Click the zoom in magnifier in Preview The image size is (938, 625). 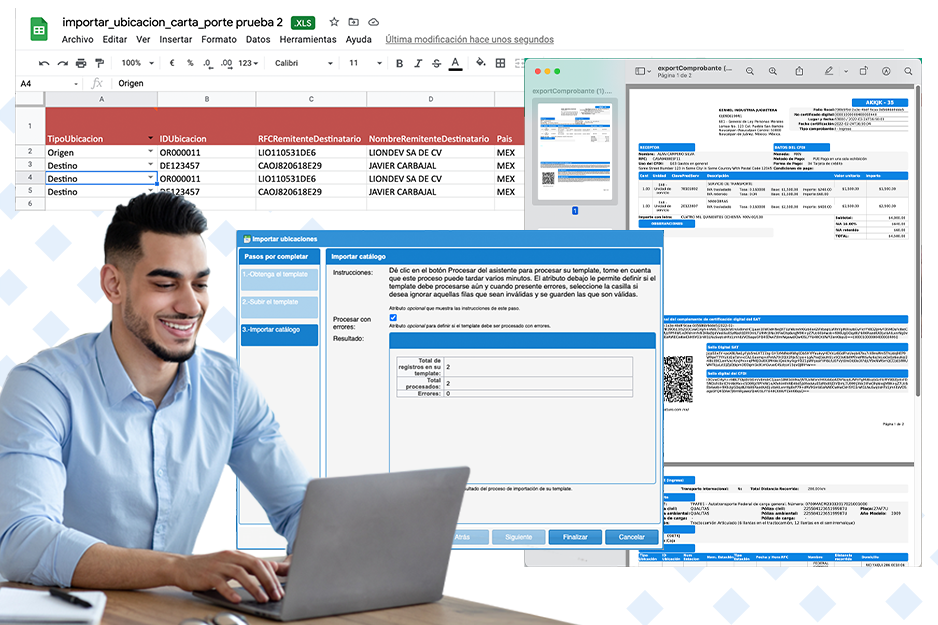pyautogui.click(x=773, y=72)
